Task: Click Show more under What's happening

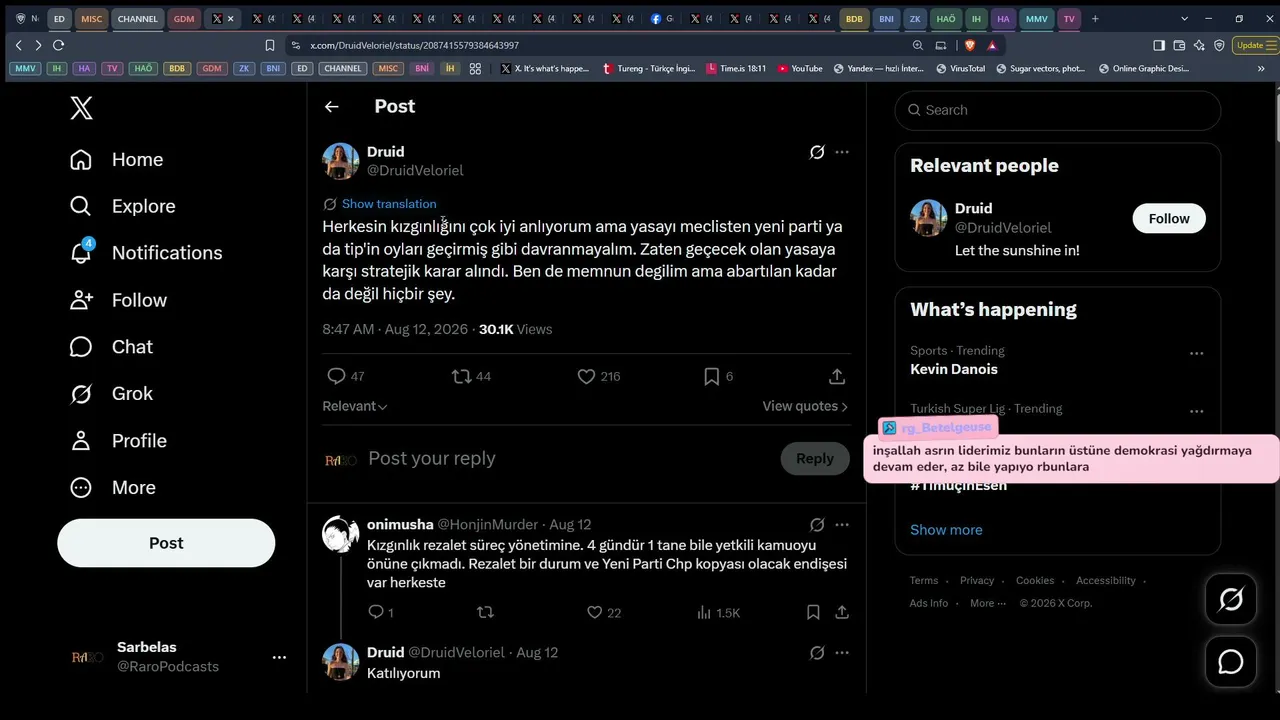Action: 946,530
